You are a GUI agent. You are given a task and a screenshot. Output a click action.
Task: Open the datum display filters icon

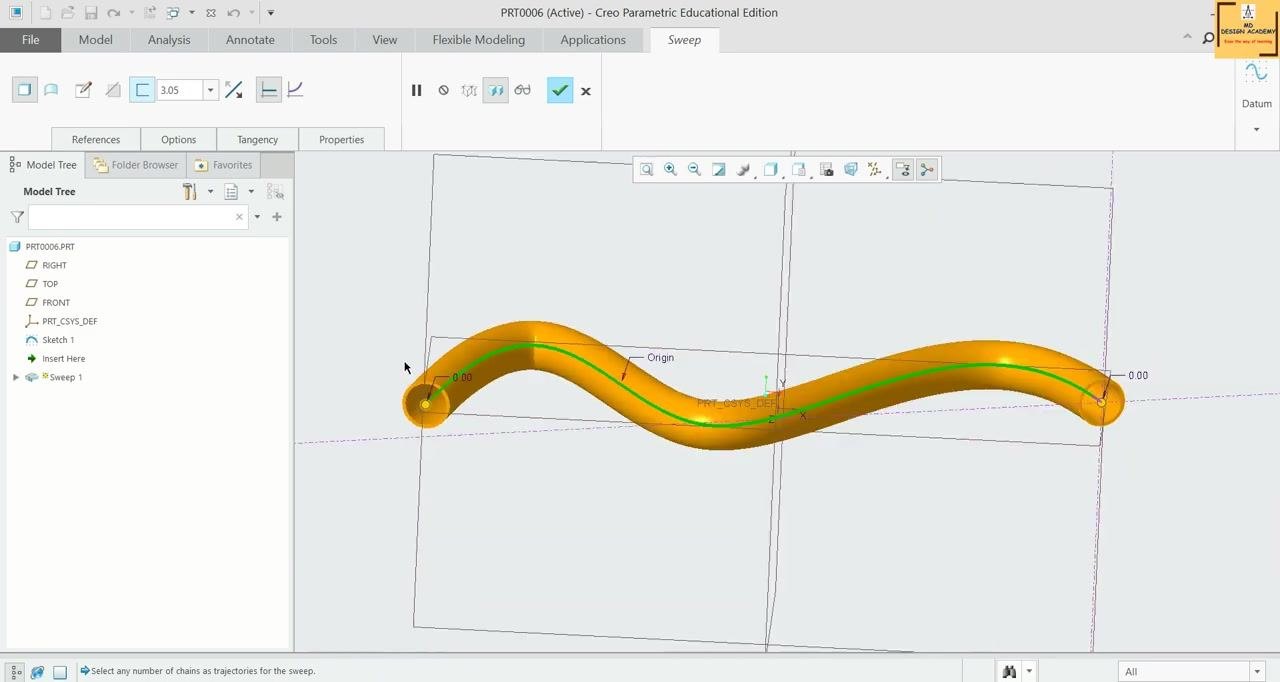coord(875,170)
